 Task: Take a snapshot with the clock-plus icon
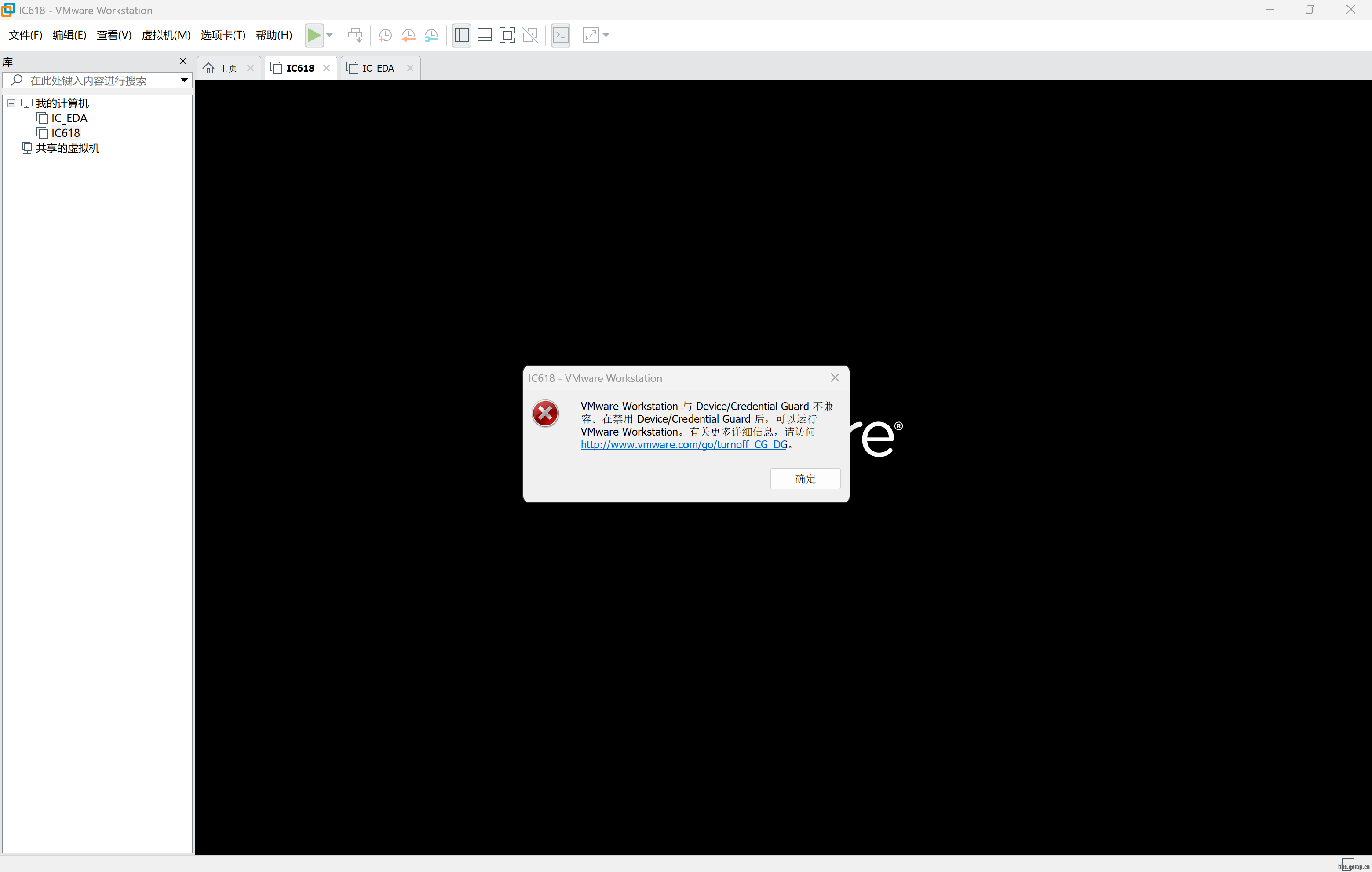point(385,35)
